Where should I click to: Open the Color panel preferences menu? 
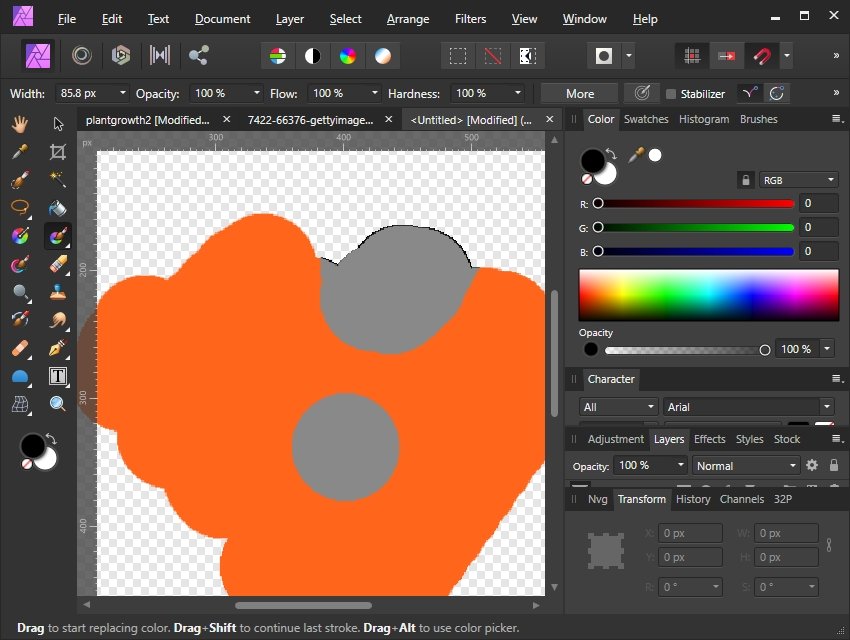pos(837,119)
